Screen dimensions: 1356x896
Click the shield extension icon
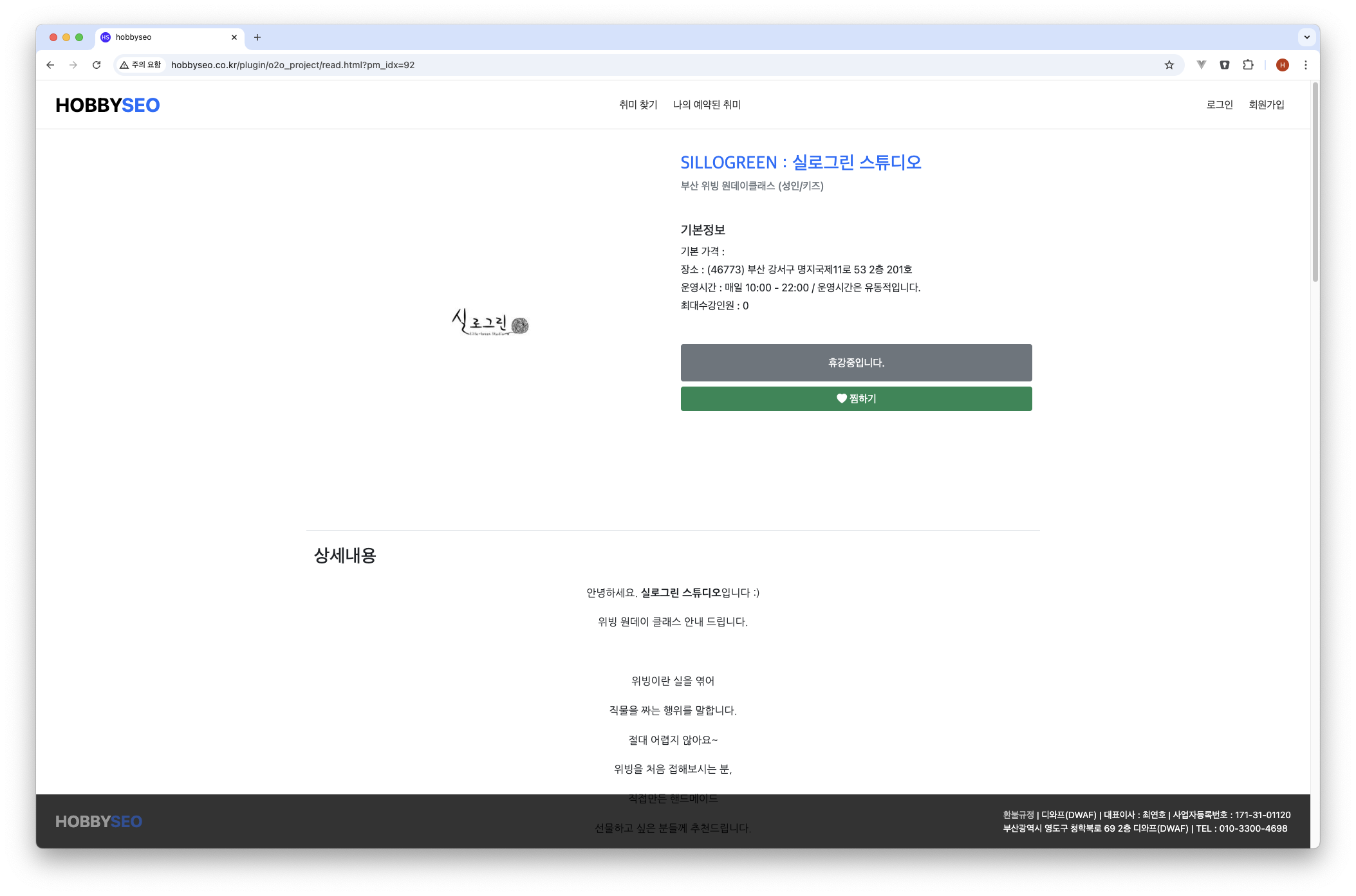tap(1225, 65)
